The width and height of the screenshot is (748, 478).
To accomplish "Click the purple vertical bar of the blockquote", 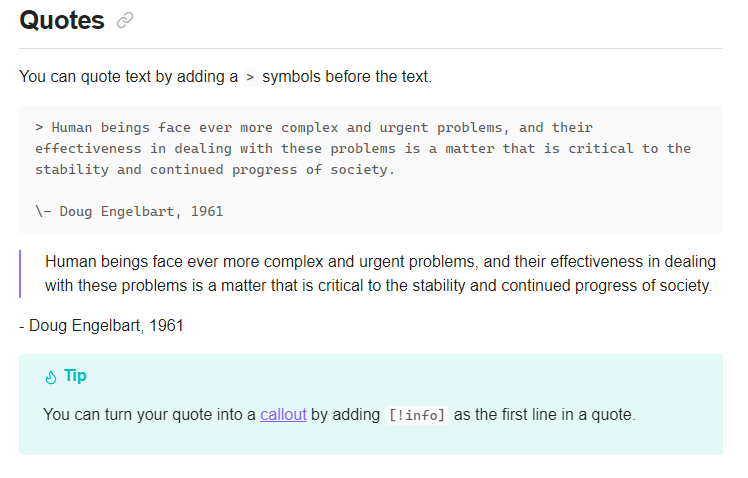I will pos(20,274).
